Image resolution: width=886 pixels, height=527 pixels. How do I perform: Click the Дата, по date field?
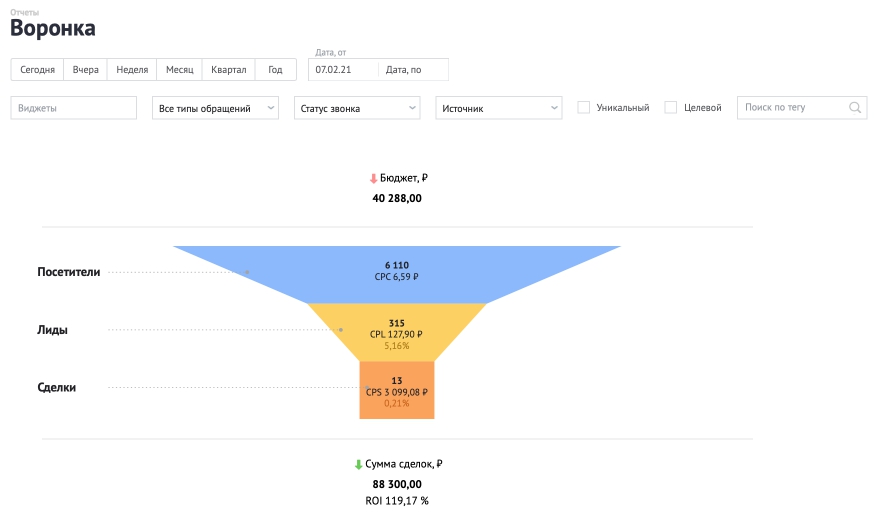[414, 69]
